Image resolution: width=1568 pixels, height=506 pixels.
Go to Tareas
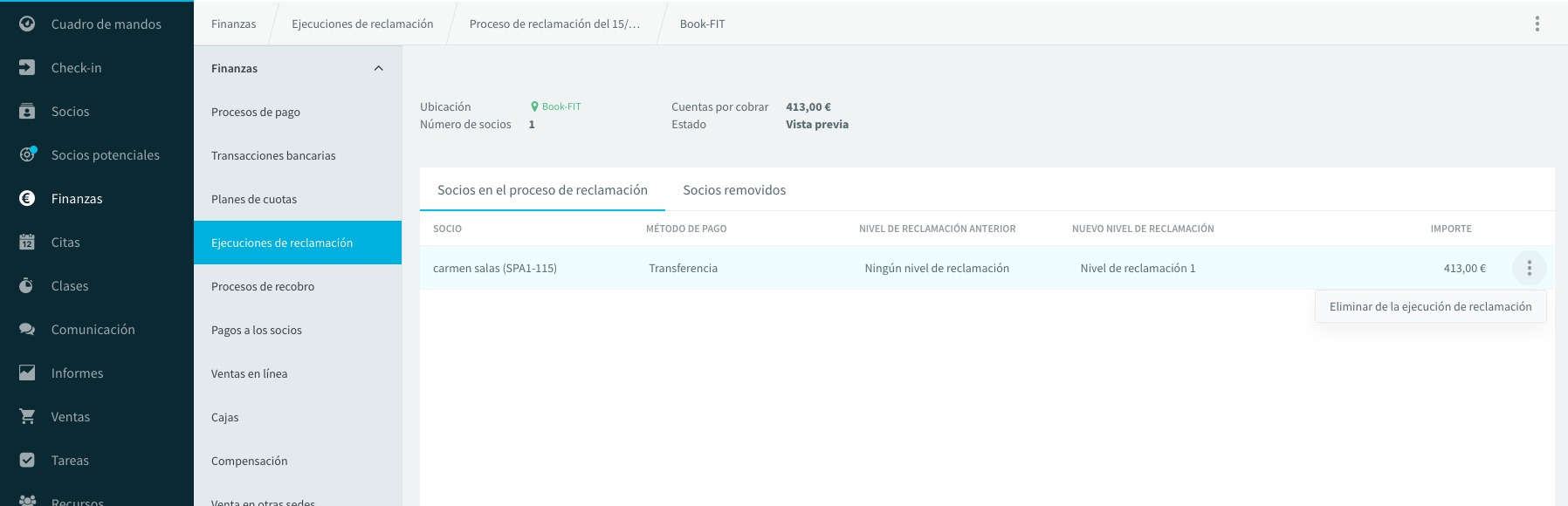pyautogui.click(x=70, y=460)
